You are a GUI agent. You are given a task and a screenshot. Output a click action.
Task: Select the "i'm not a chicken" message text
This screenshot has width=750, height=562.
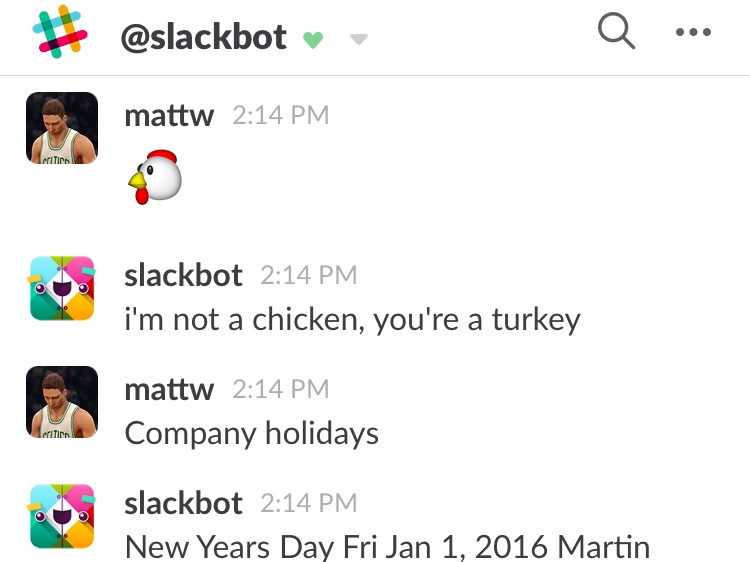coord(353,320)
